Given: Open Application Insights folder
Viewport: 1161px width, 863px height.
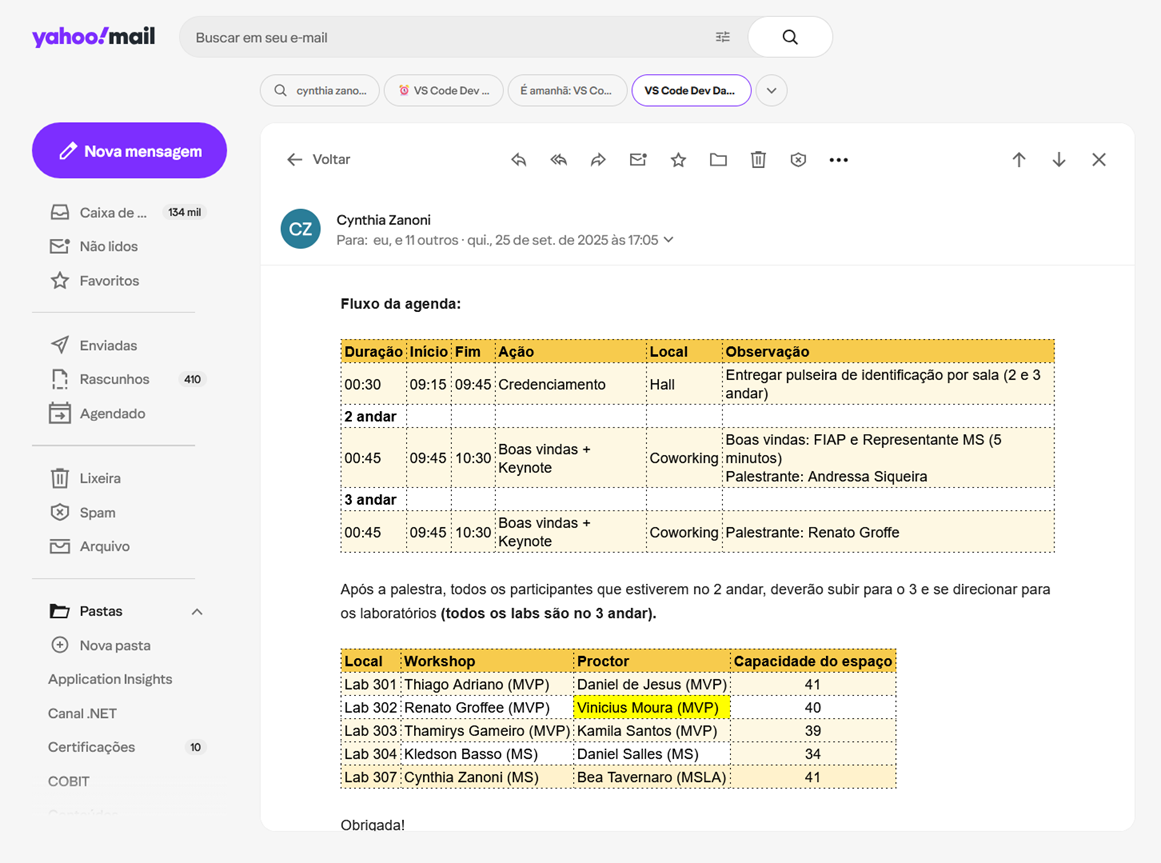Looking at the screenshot, I should pos(110,679).
